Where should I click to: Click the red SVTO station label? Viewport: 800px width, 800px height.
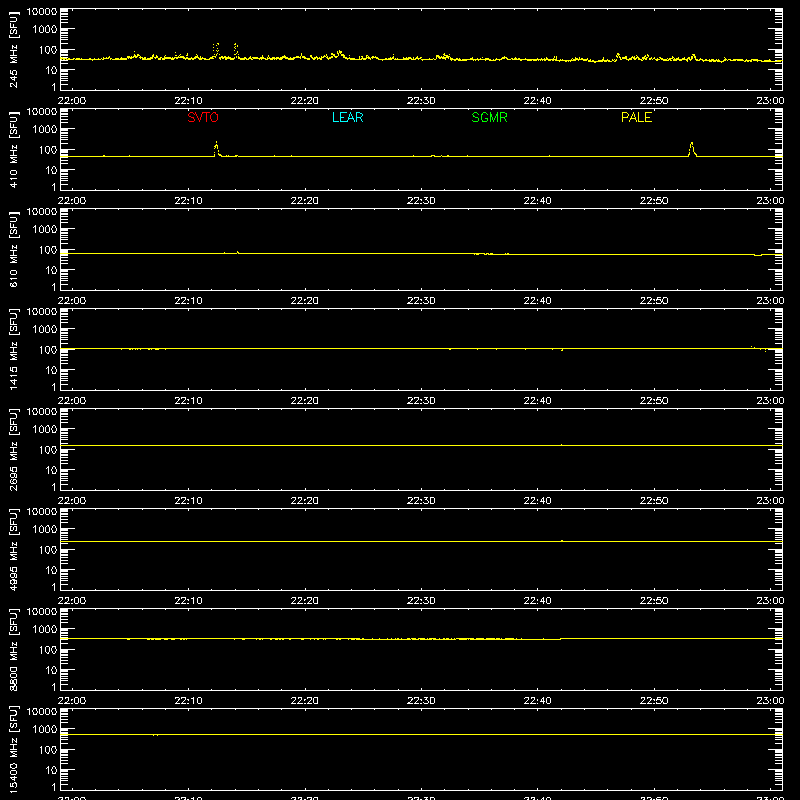pos(203,117)
